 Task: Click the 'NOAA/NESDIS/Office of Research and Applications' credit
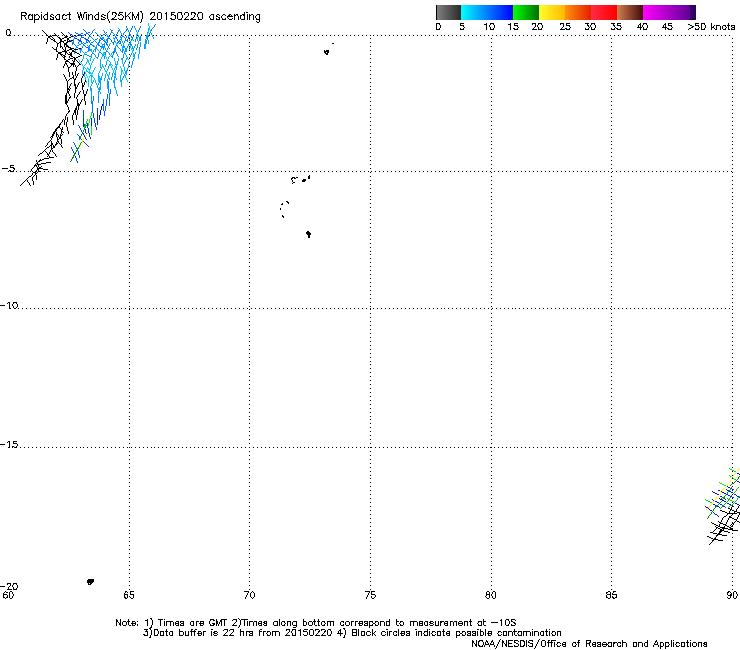coord(589,644)
